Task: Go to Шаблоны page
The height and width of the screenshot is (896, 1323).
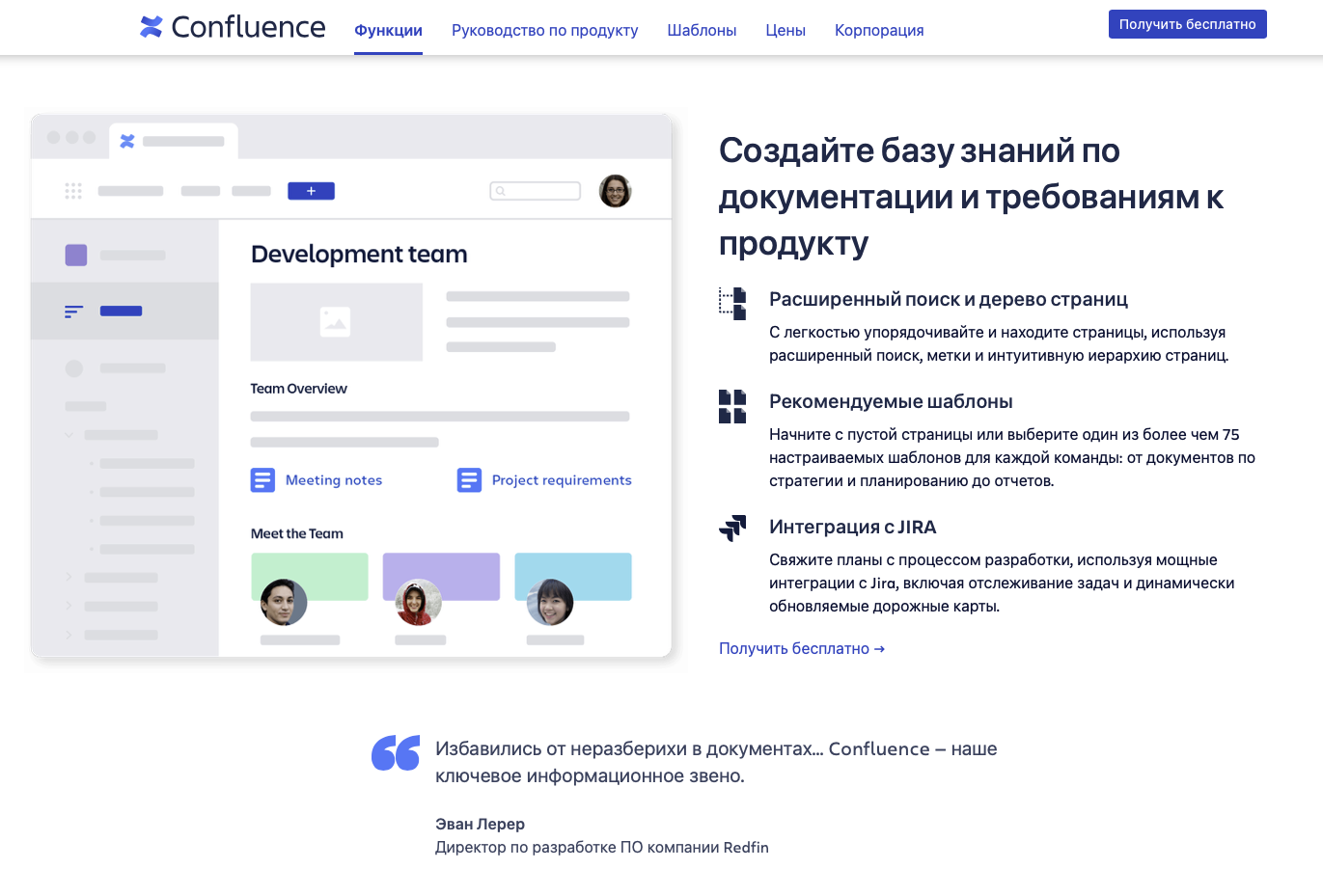Action: point(702,30)
